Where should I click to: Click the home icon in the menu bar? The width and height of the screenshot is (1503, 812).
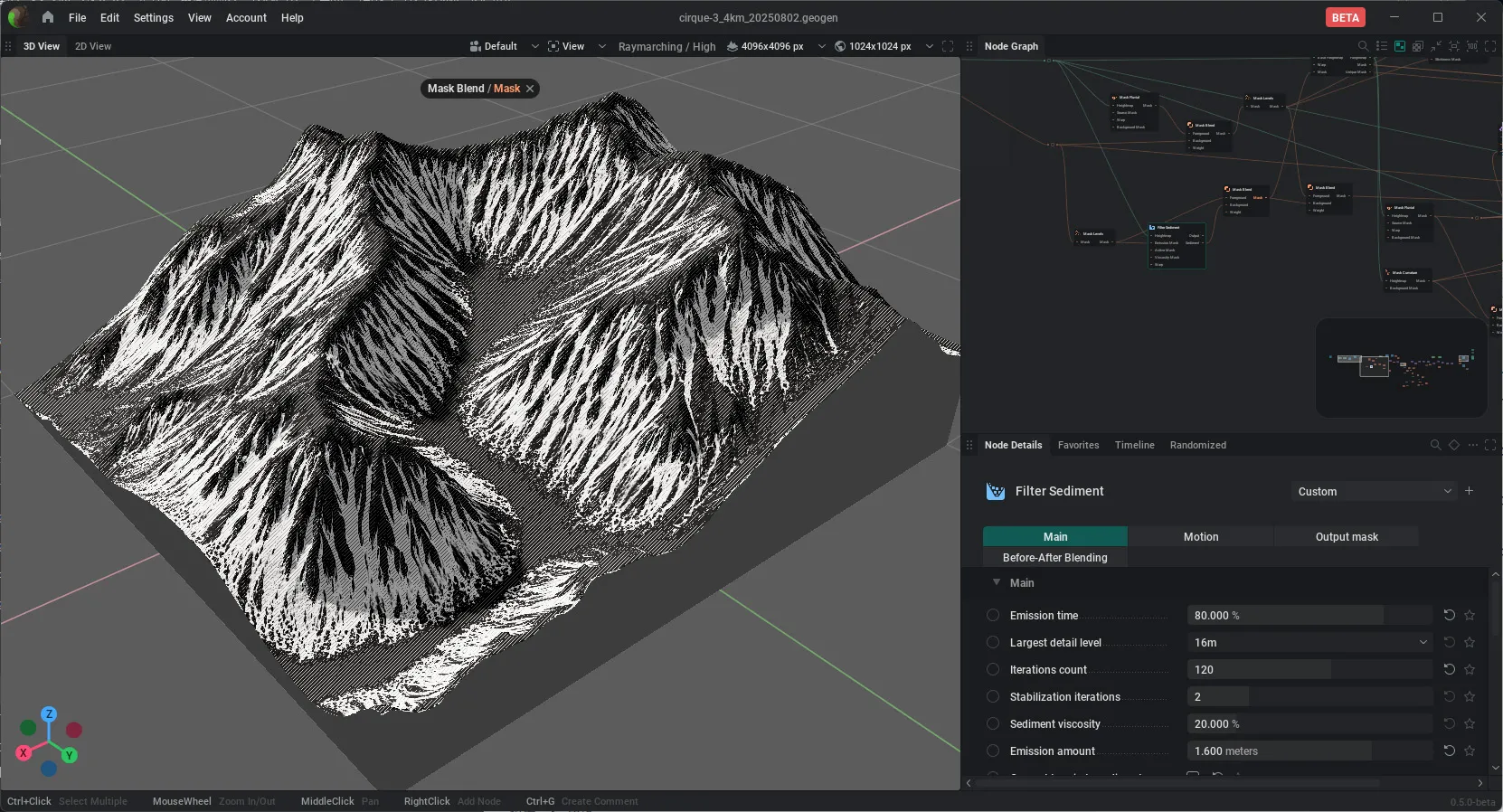(x=48, y=17)
